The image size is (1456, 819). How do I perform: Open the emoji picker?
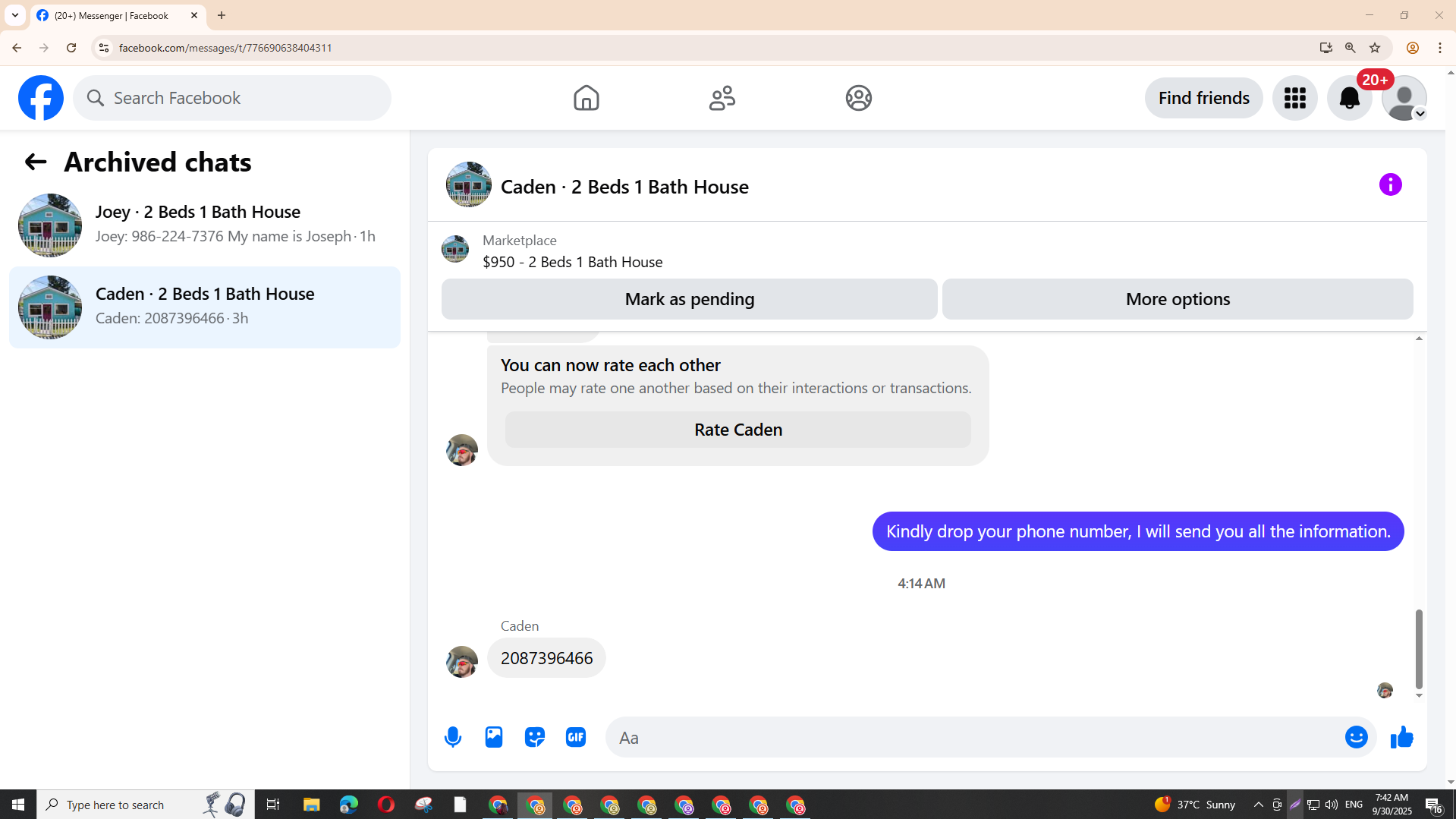1356,737
